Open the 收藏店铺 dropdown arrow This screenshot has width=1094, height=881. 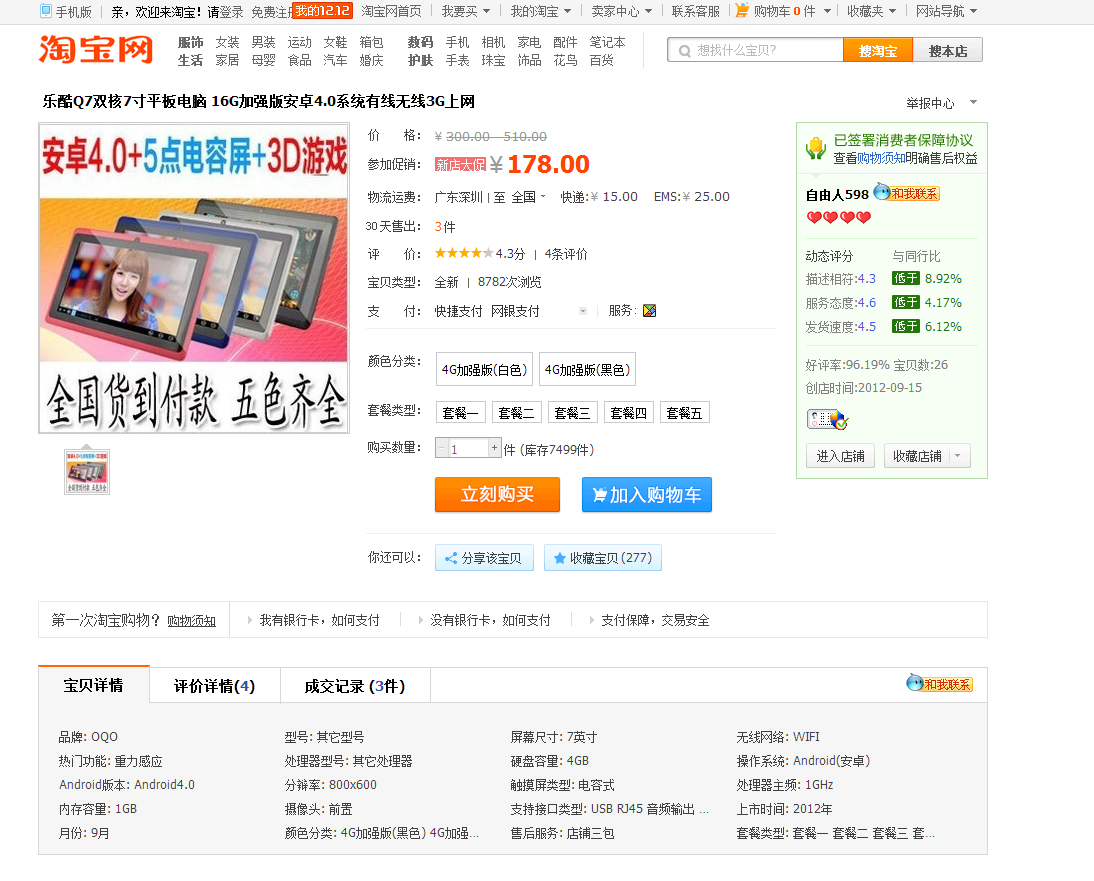[958, 455]
